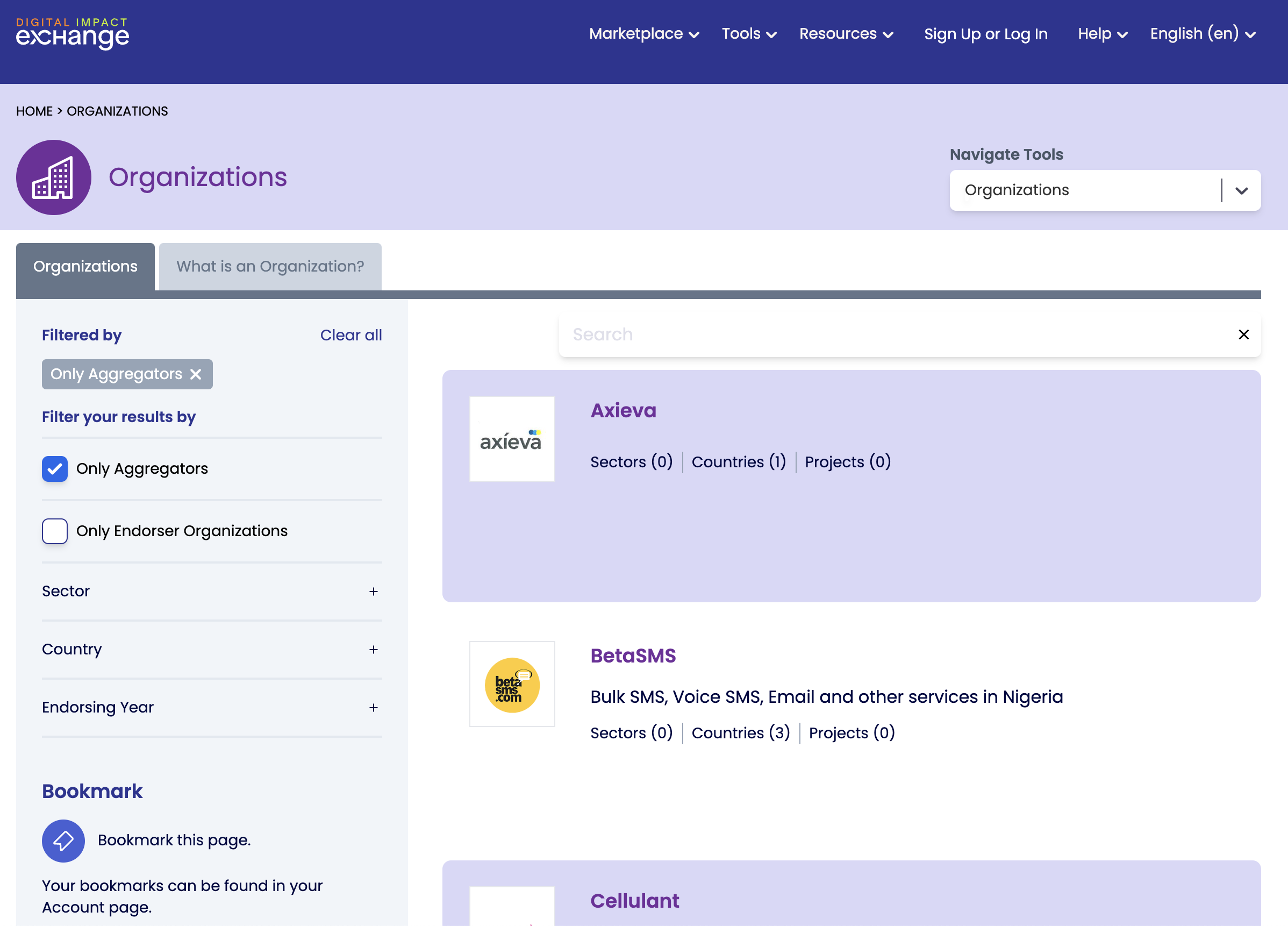This screenshot has width=1288, height=926.
Task: Open the Tools dropdown menu
Action: 749,34
